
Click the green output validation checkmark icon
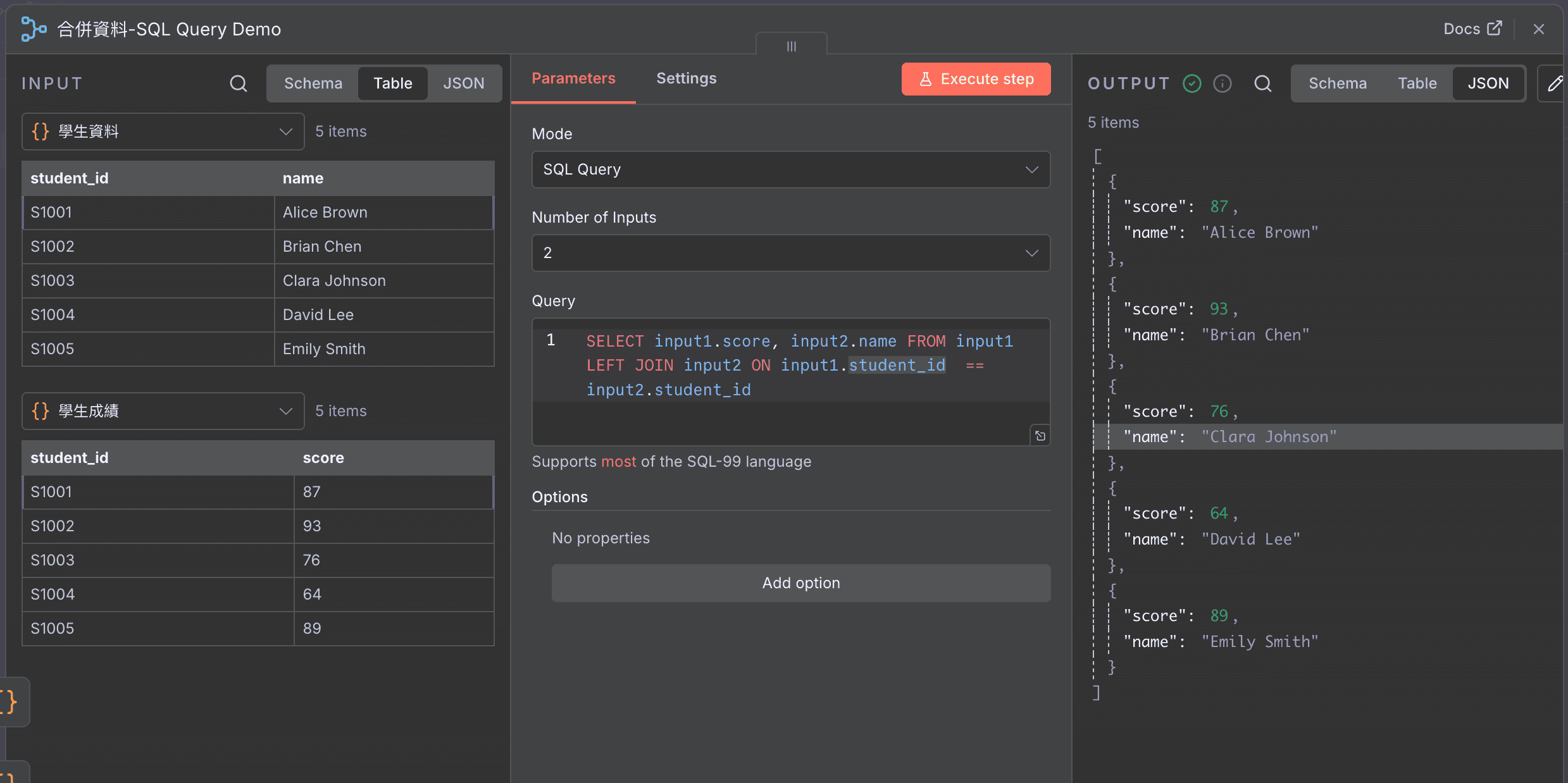coord(1192,83)
